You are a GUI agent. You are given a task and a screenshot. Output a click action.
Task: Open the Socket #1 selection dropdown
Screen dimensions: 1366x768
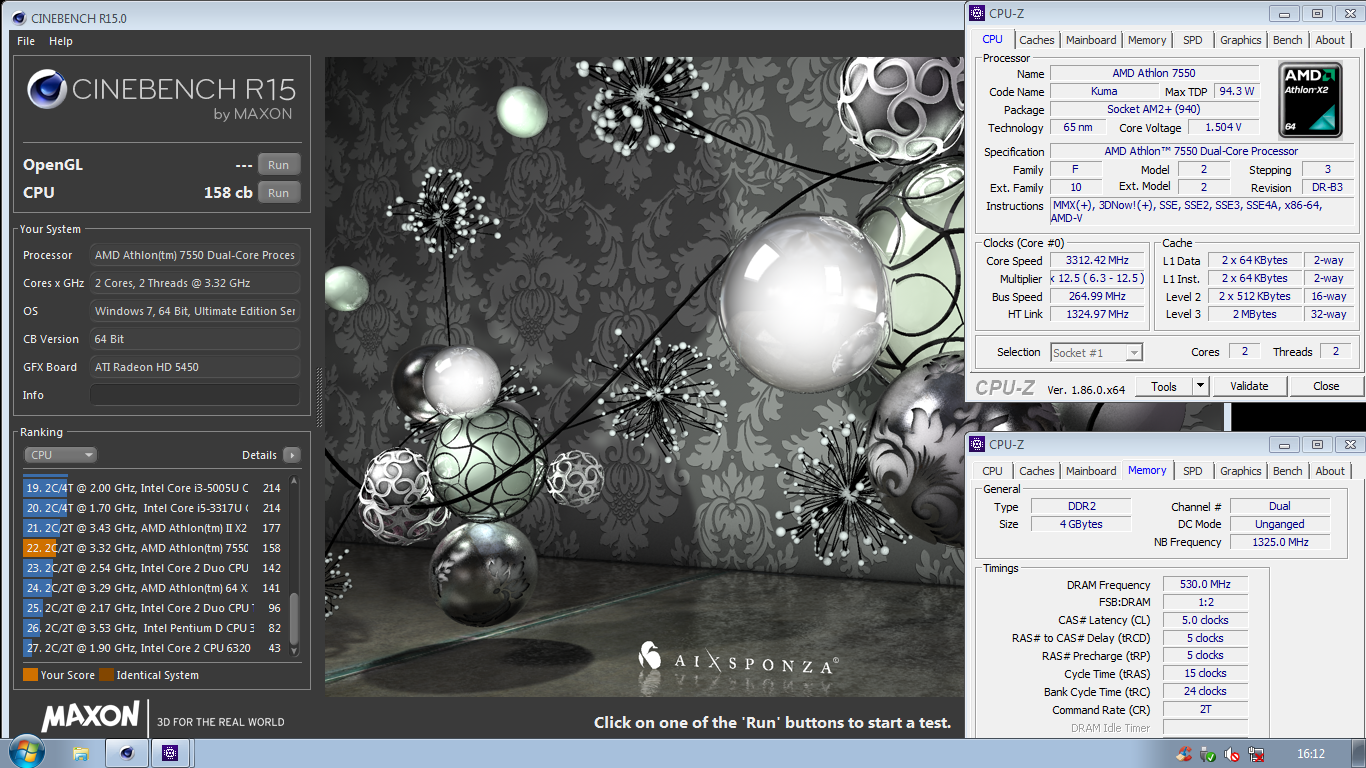(x=1096, y=352)
